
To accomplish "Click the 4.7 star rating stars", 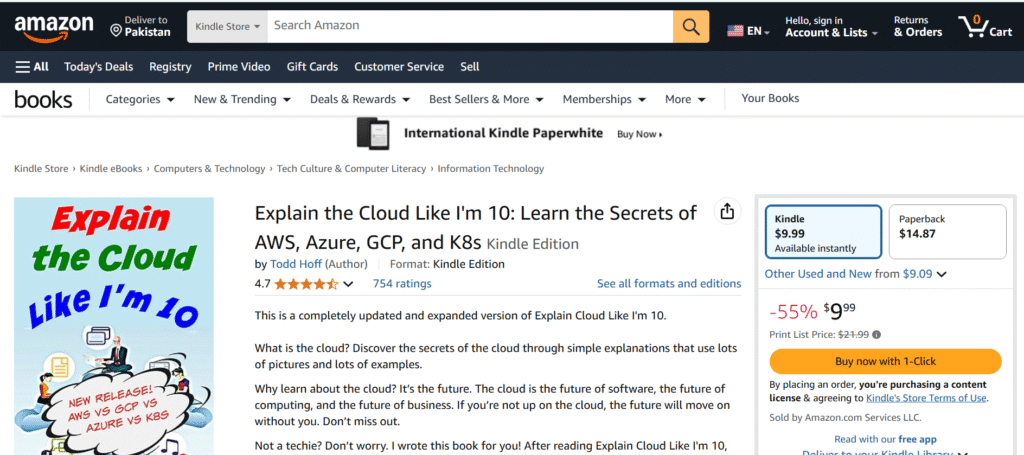I will (x=306, y=284).
